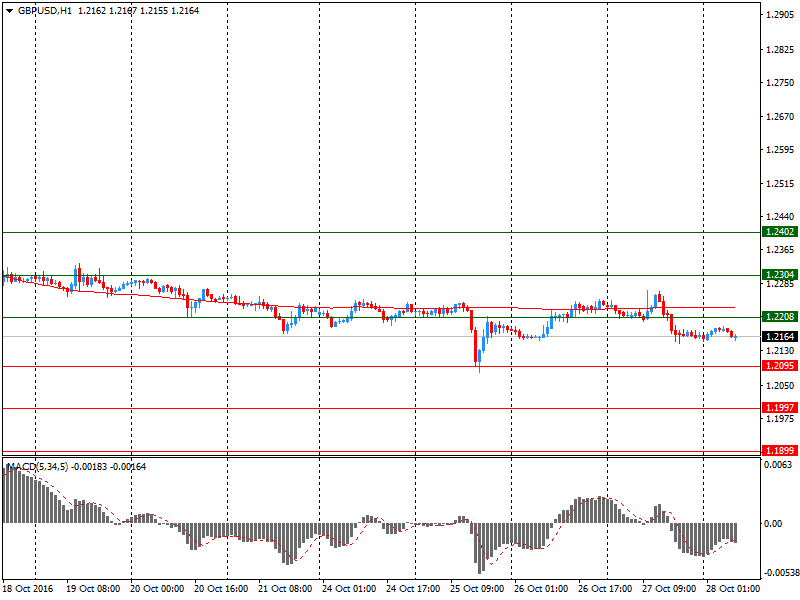Click the 27 Oct 09:00 time label
Screen dimensions: 800x600
(669, 589)
